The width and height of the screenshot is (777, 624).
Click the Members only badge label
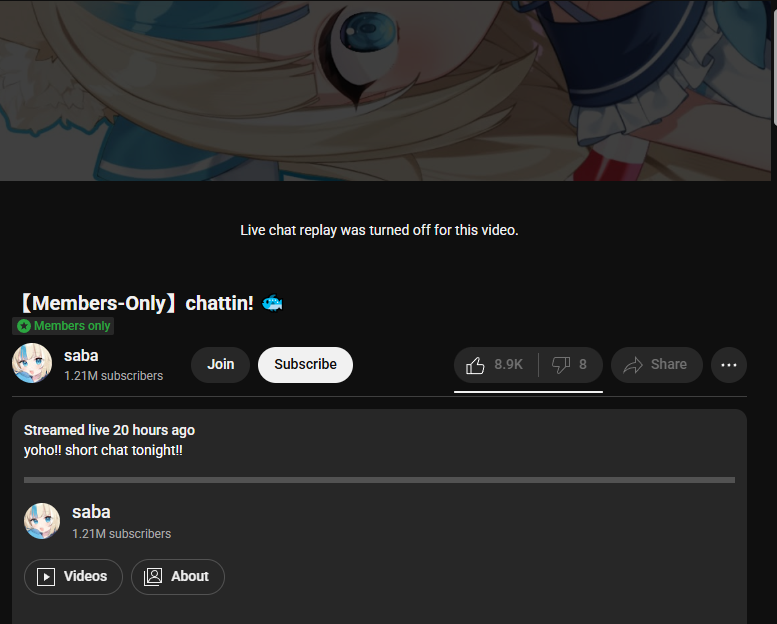coord(72,326)
